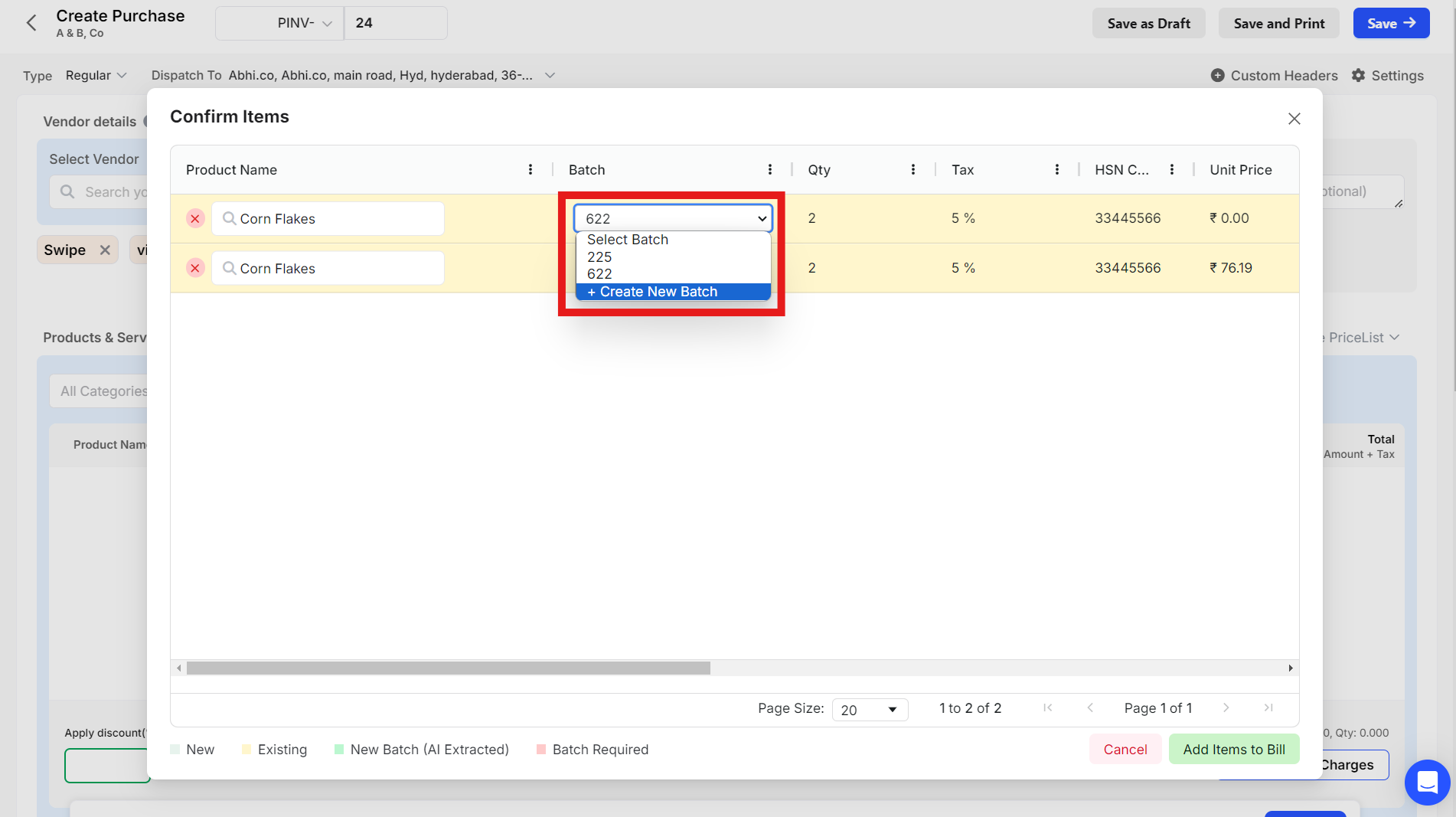Click Save as Draft button
Image resolution: width=1456 pixels, height=817 pixels.
[1148, 23]
